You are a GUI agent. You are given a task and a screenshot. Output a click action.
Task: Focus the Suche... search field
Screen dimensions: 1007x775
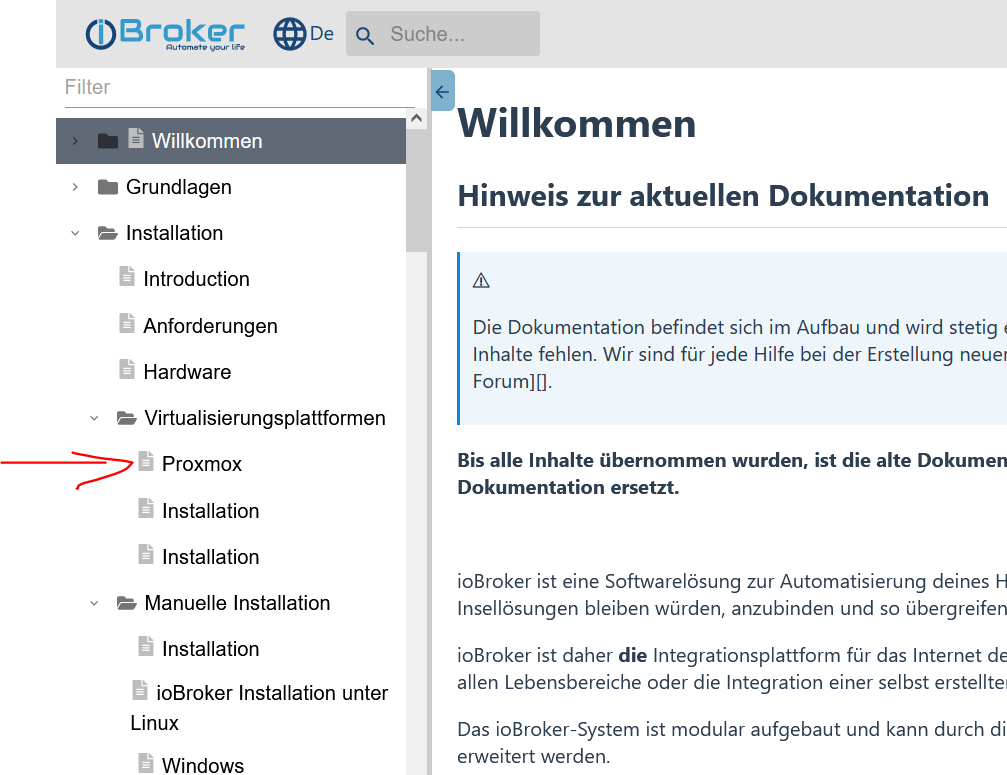tap(443, 33)
